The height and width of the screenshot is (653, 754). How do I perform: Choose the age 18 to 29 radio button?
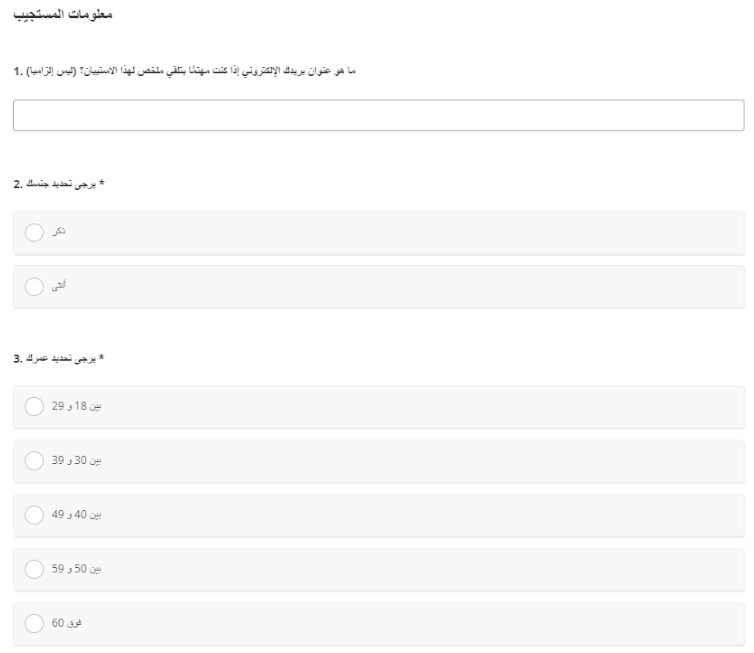(x=32, y=407)
